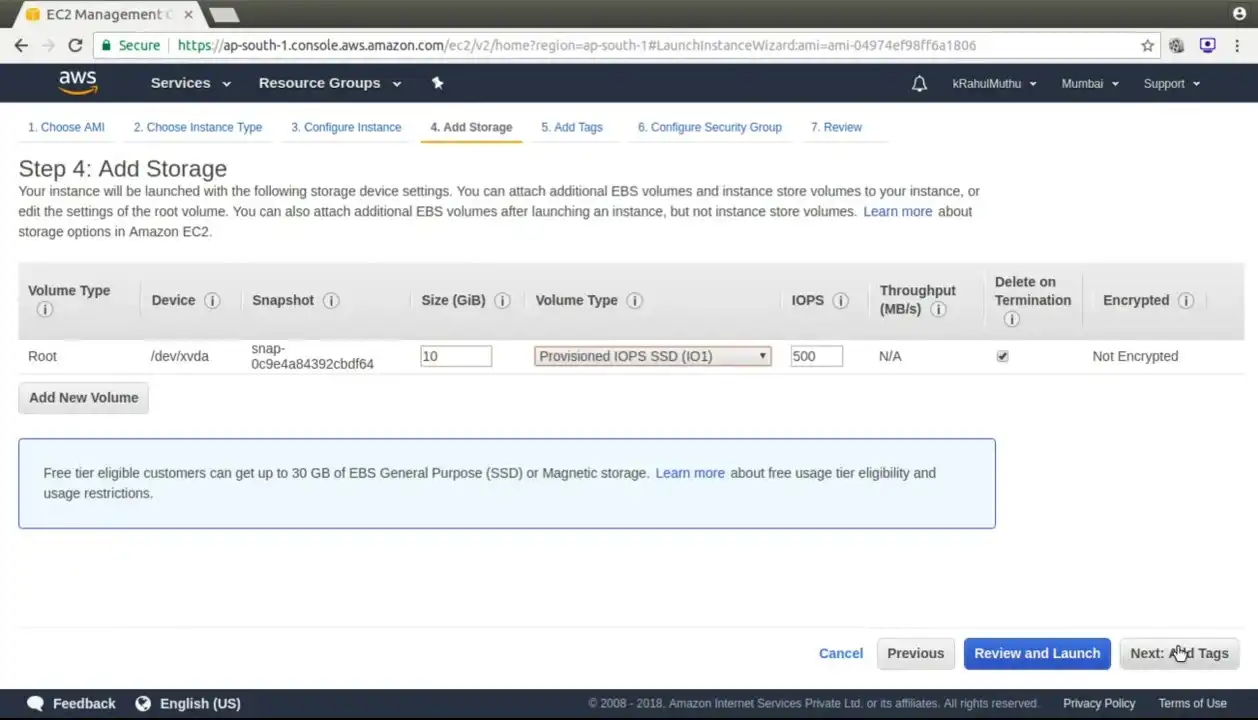Image resolution: width=1258 pixels, height=720 pixels.
Task: Expand the Resource Groups menu
Action: (330, 83)
